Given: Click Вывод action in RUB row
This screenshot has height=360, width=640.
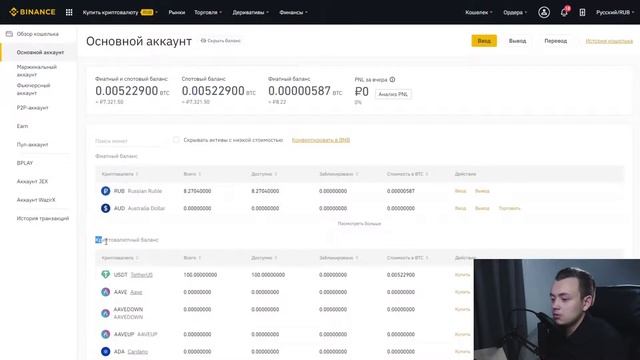Looking at the screenshot, I should pyautogui.click(x=482, y=191).
